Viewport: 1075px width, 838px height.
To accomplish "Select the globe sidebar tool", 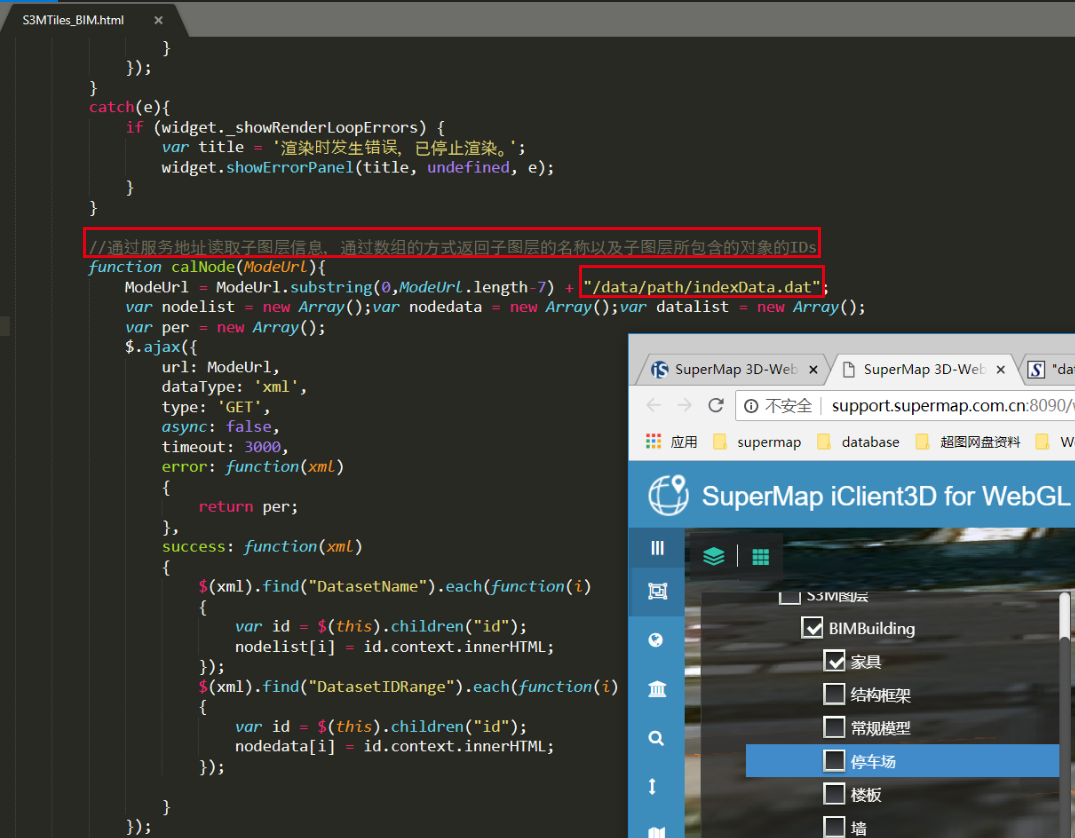I will [x=656, y=640].
